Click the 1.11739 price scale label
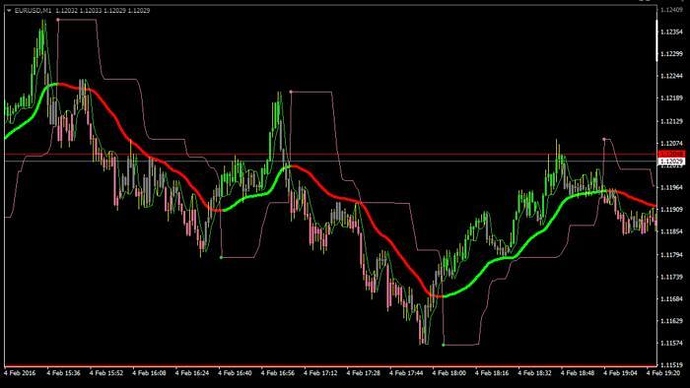The height and width of the screenshot is (388, 690). pyautogui.click(x=672, y=277)
